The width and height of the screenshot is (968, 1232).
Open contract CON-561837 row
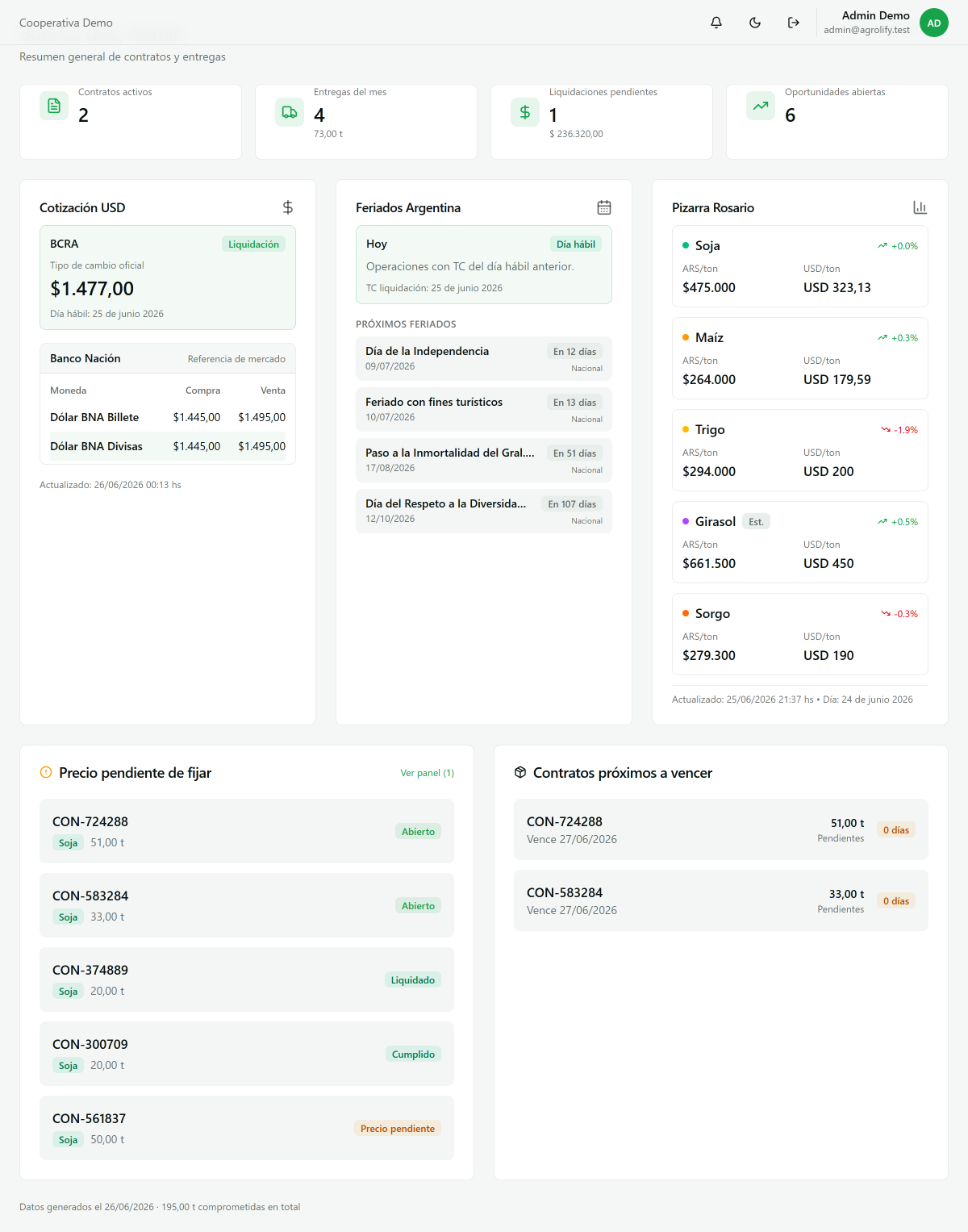(247, 1128)
